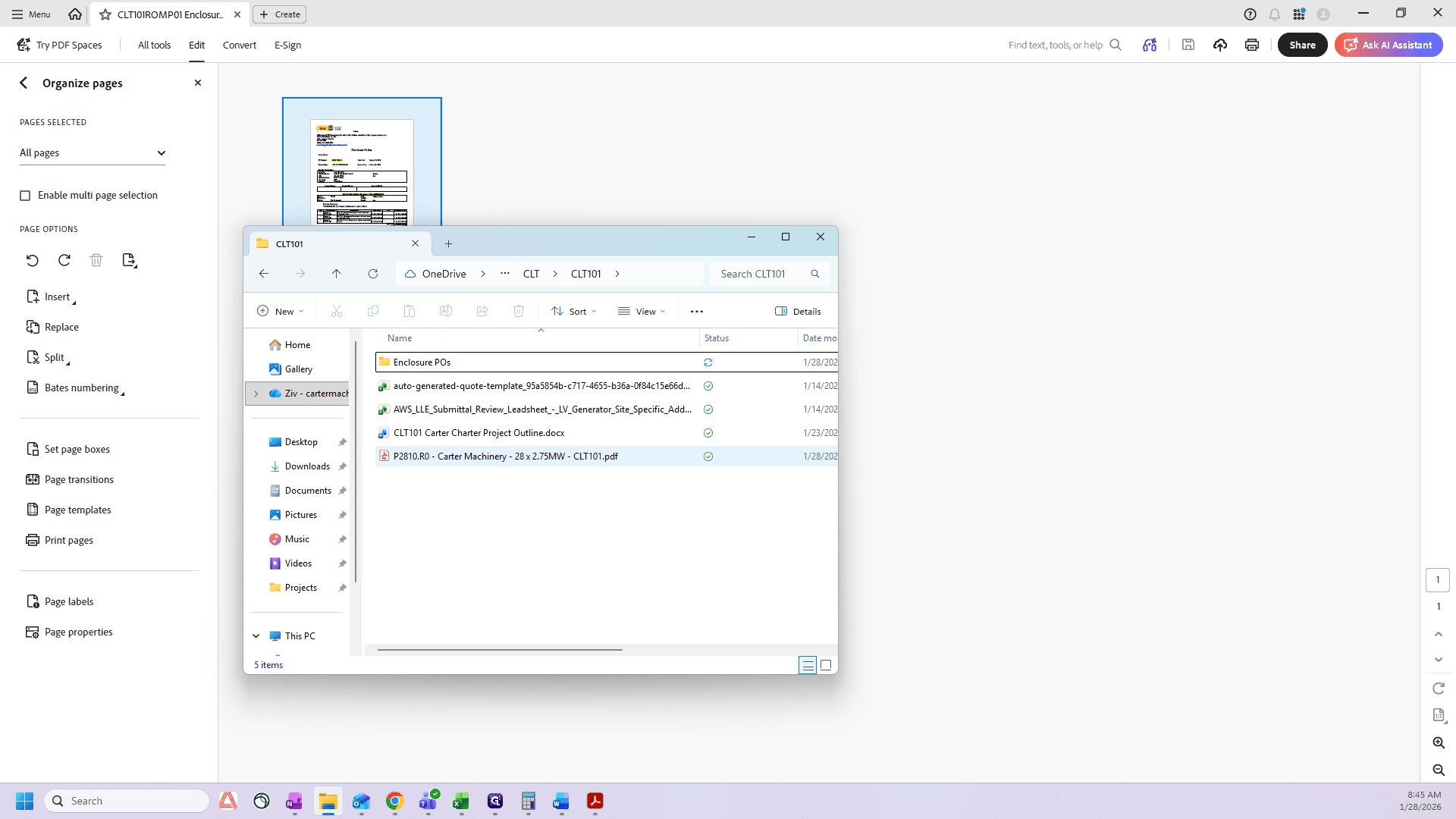Go up one folder in File Explorer
This screenshot has width=1456, height=819.
[x=337, y=274]
